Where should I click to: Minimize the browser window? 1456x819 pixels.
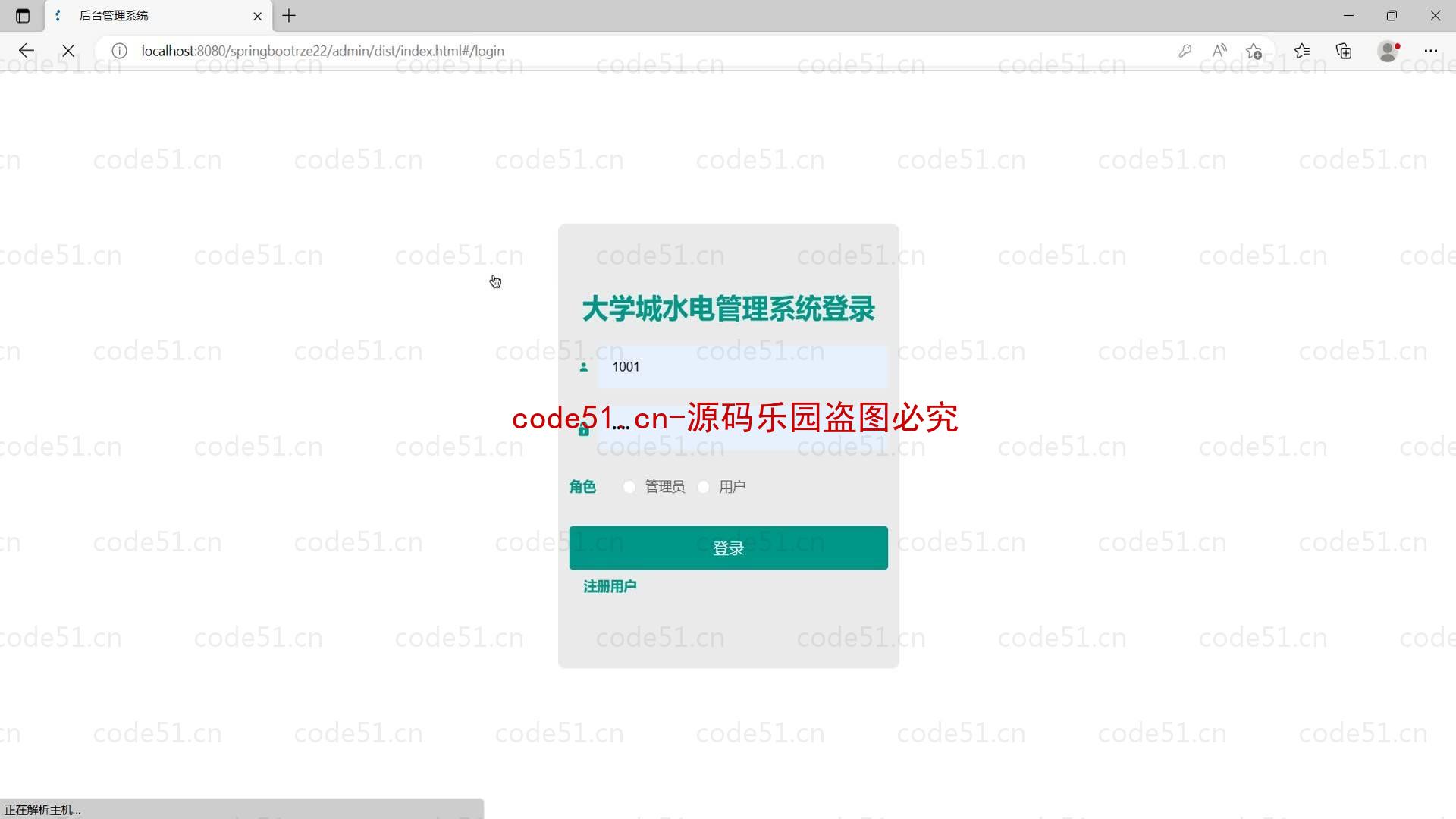[1348, 16]
